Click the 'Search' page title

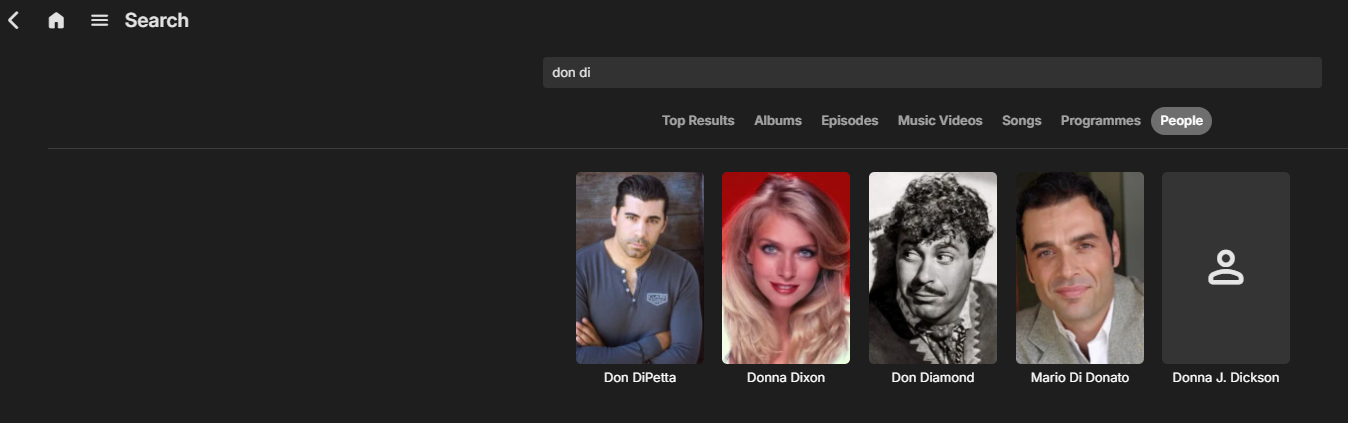click(157, 20)
